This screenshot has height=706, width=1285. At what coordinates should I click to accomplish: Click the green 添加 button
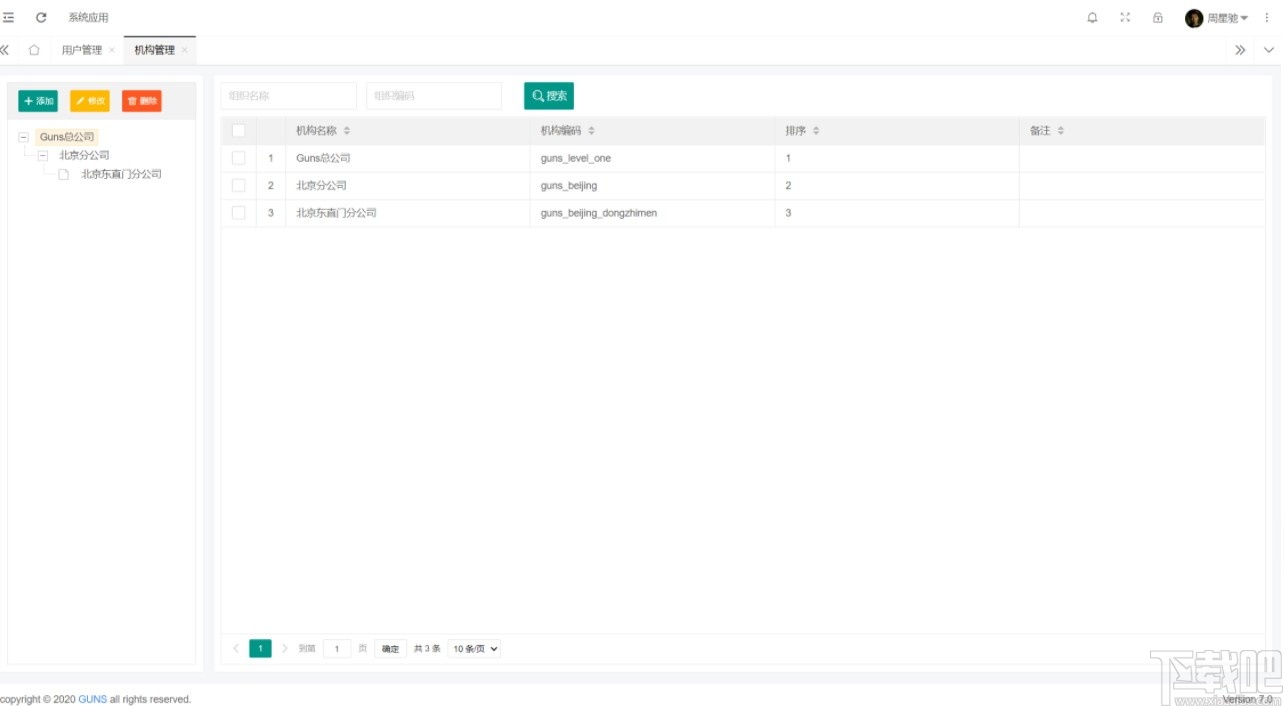click(x=38, y=101)
